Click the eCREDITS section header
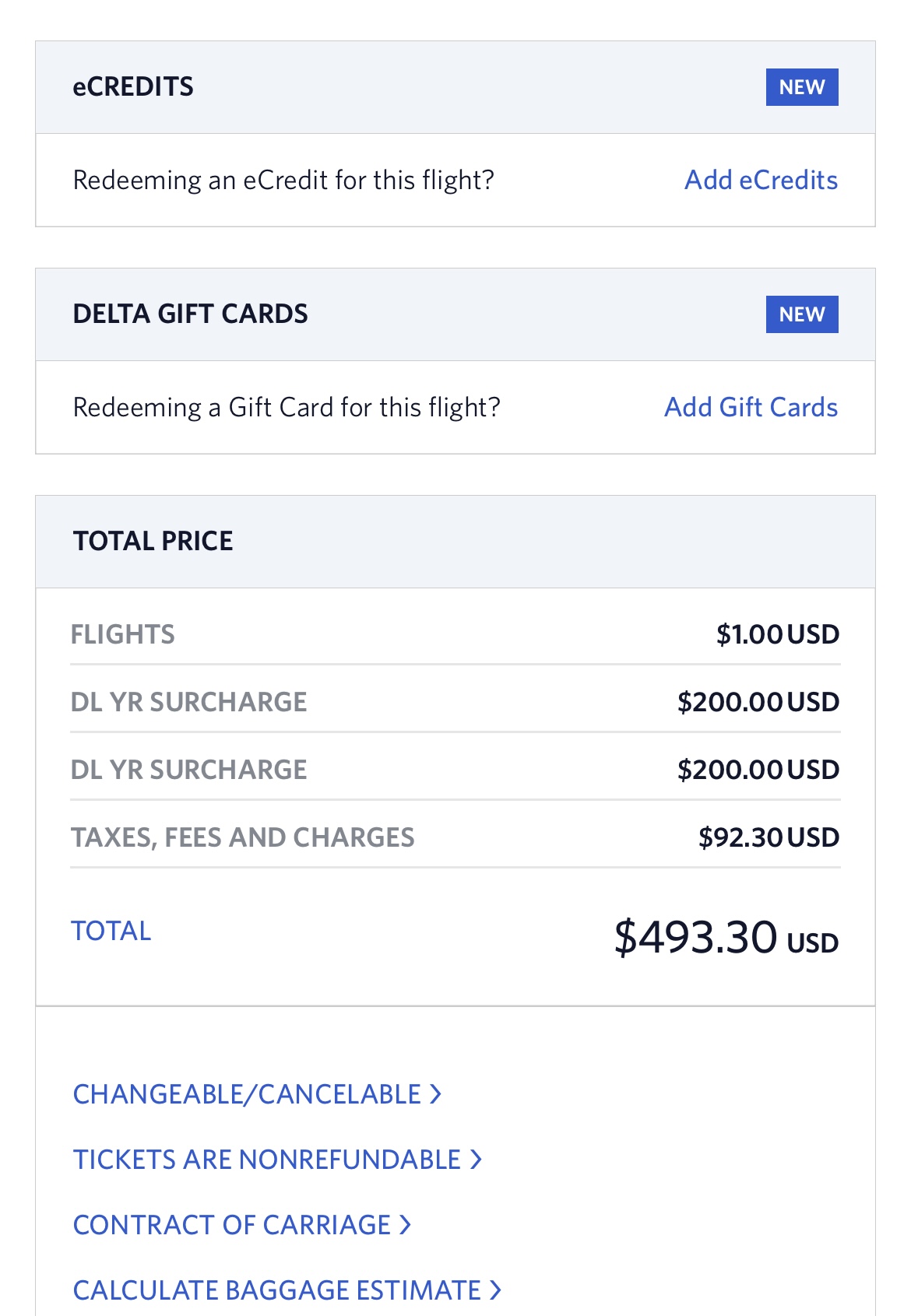The image size is (911, 1316). (x=455, y=87)
